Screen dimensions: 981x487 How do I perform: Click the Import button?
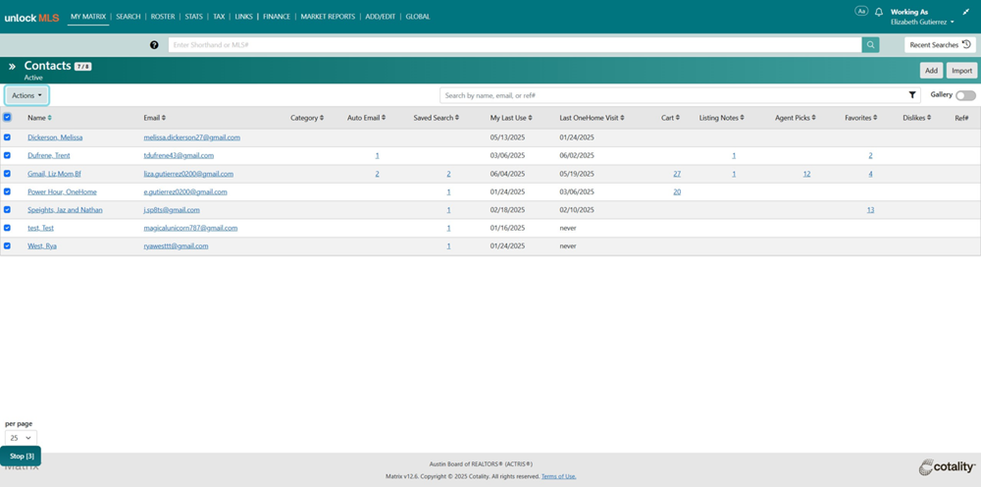pos(962,71)
